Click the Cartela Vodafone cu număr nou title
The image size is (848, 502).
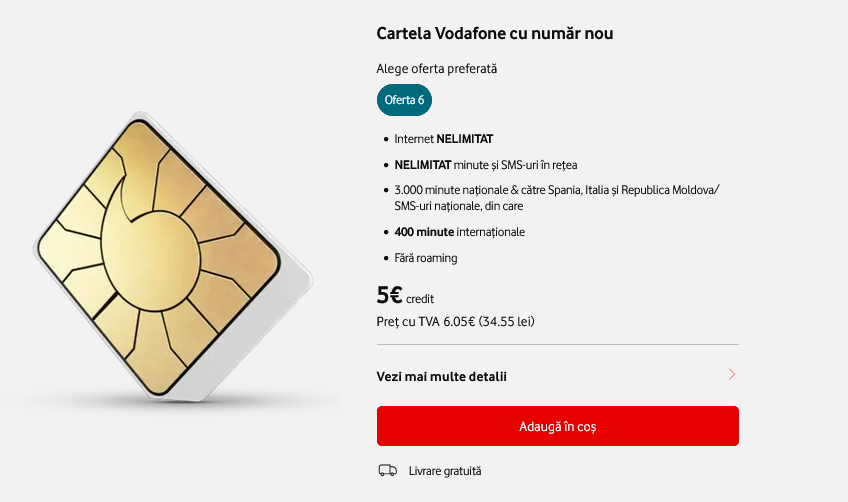494,33
